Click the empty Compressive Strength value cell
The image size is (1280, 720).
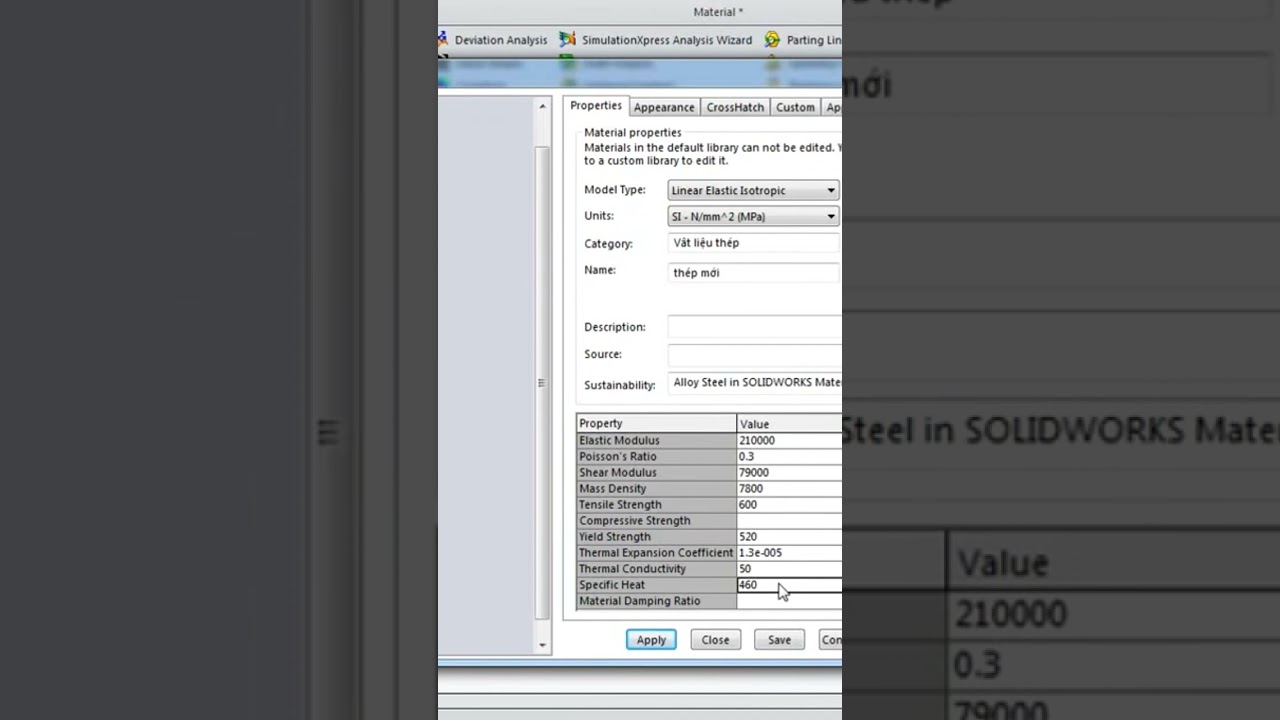click(x=789, y=520)
